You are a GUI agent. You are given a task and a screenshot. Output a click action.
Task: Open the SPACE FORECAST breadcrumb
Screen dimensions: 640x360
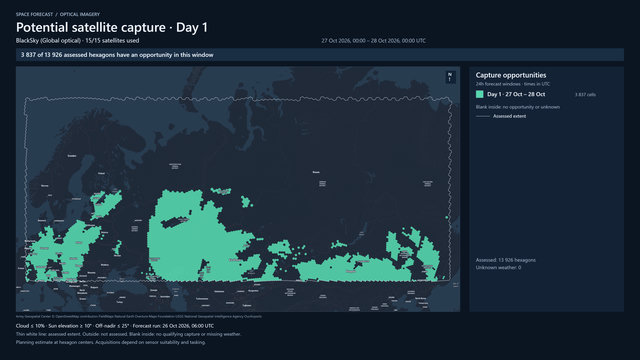[34, 14]
